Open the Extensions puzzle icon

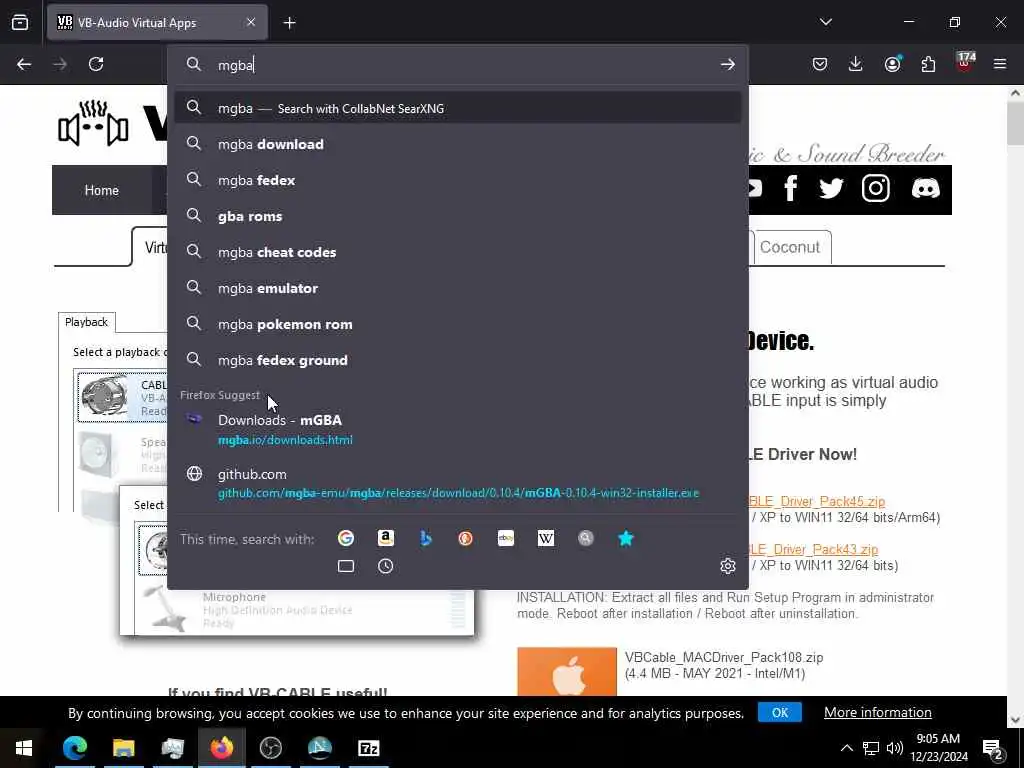tap(928, 64)
